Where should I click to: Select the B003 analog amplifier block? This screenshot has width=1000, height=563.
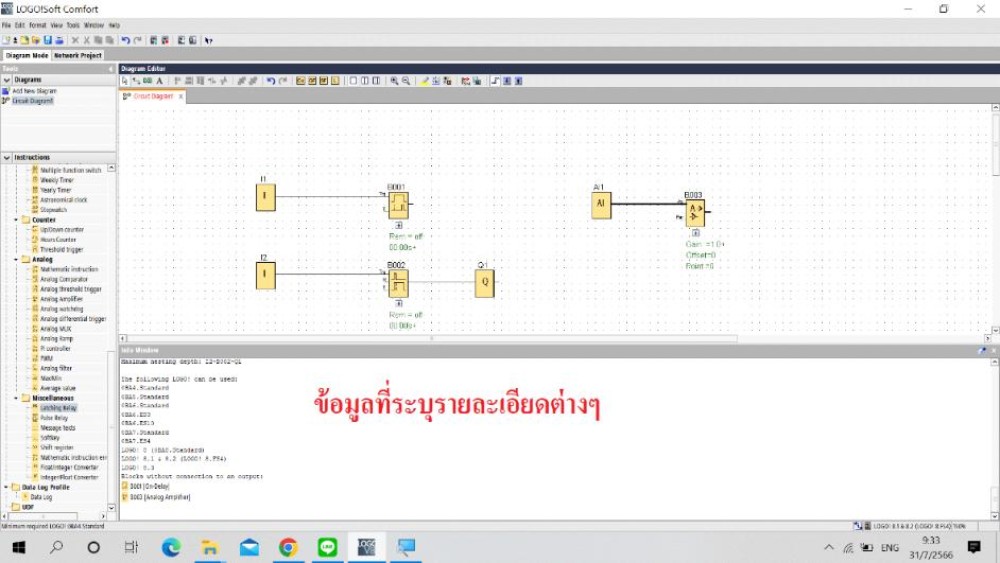pyautogui.click(x=695, y=213)
